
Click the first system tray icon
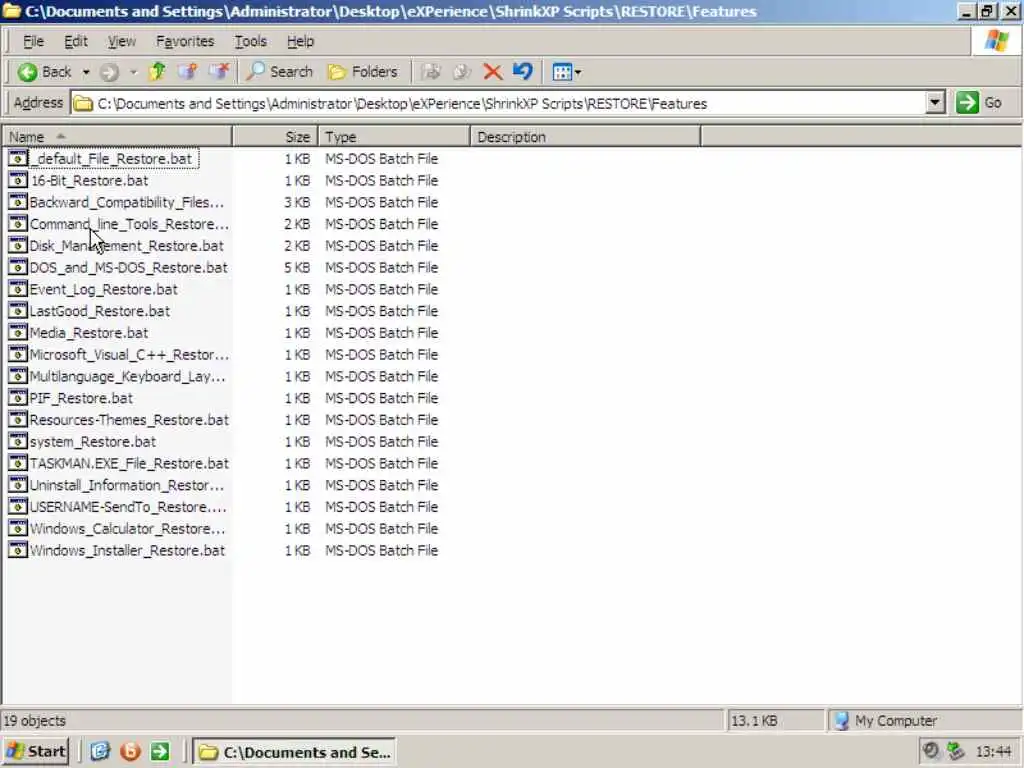coord(931,751)
